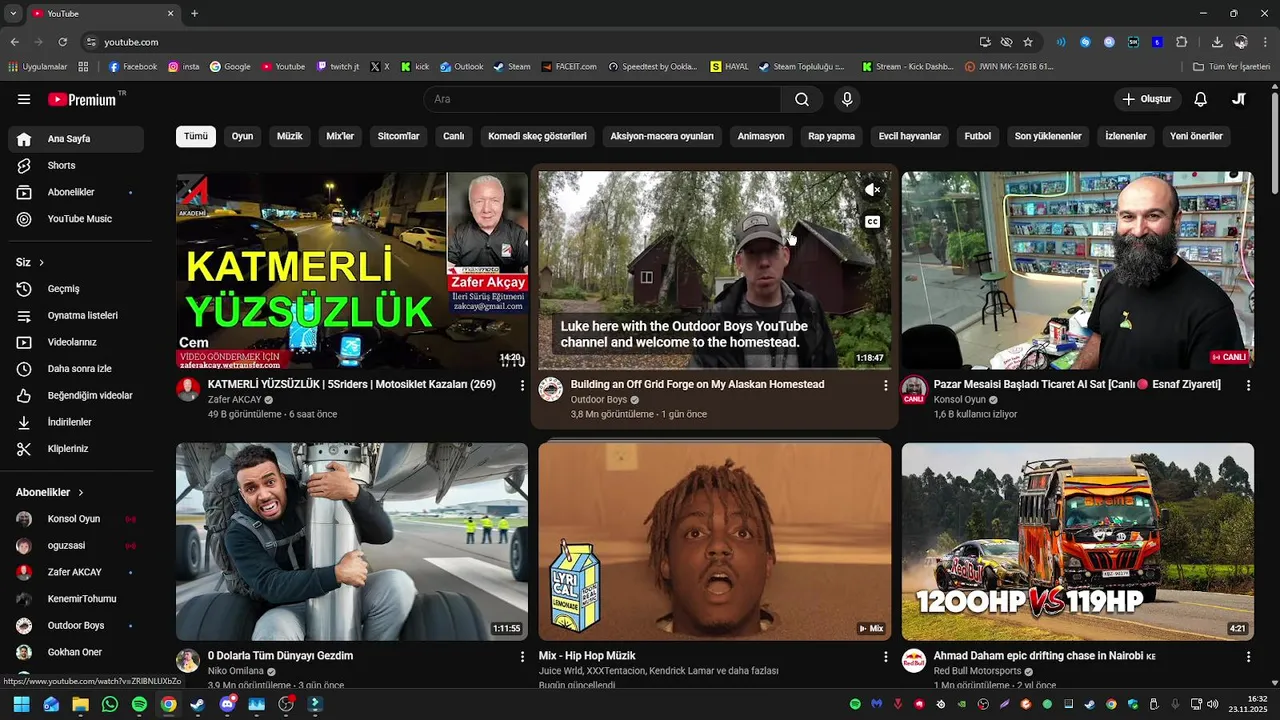Click the Oluştur create button
Viewport: 1280px width, 720px height.
(x=1146, y=99)
